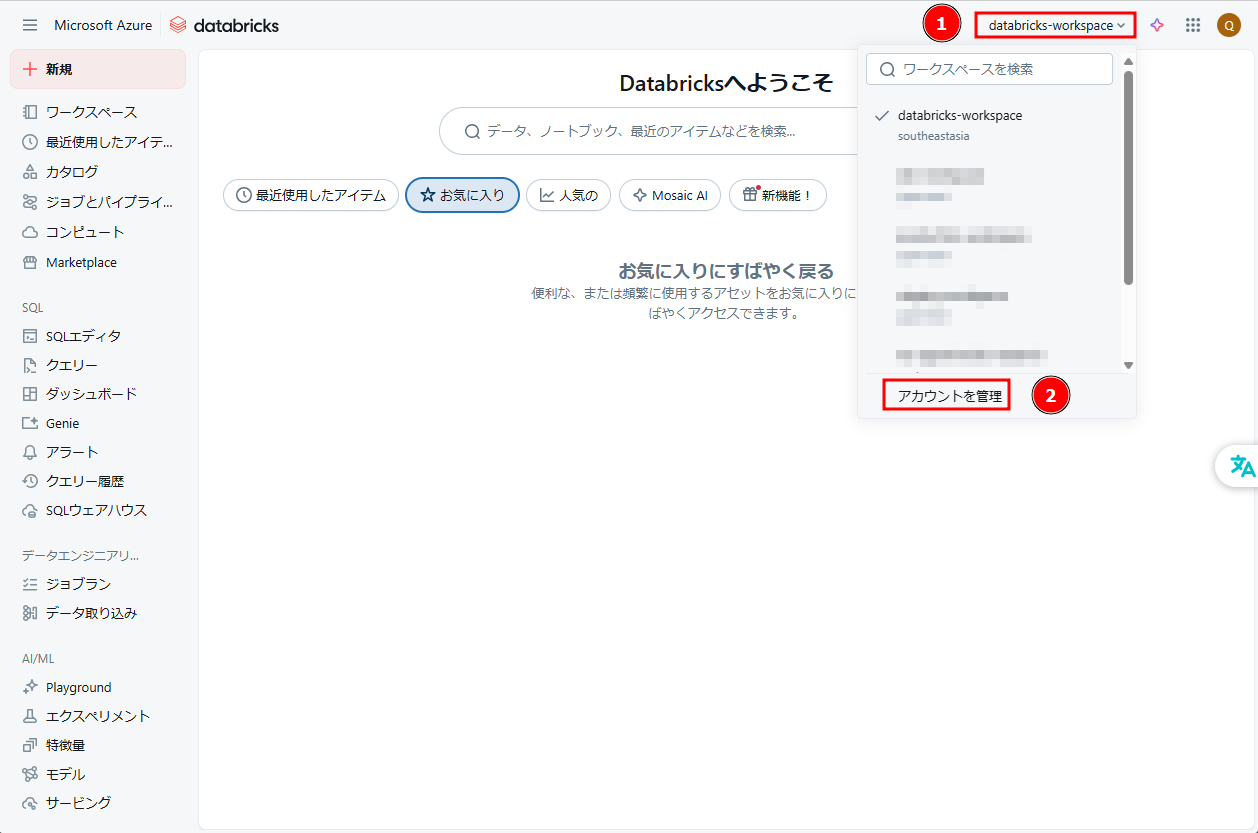The image size is (1258, 833).
Task: Click アカウントを管理 link
Action: pyautogui.click(x=949, y=396)
